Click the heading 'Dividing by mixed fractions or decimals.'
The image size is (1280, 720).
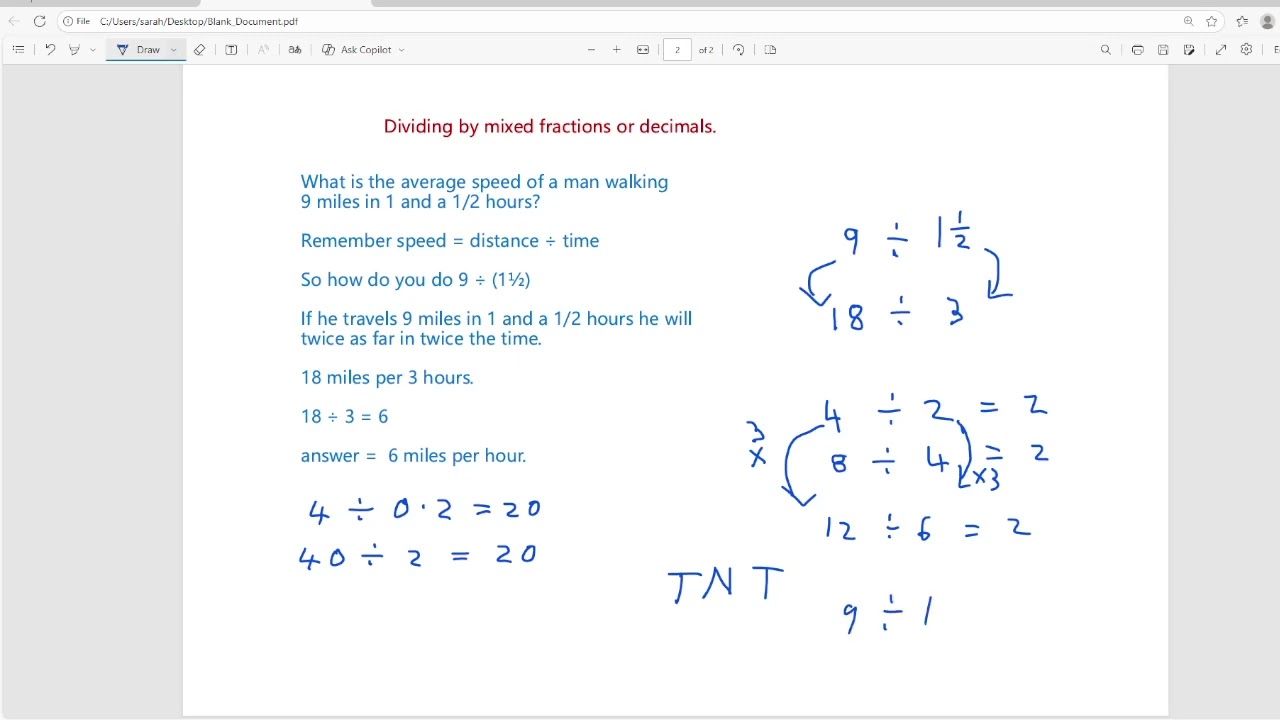[x=550, y=126]
